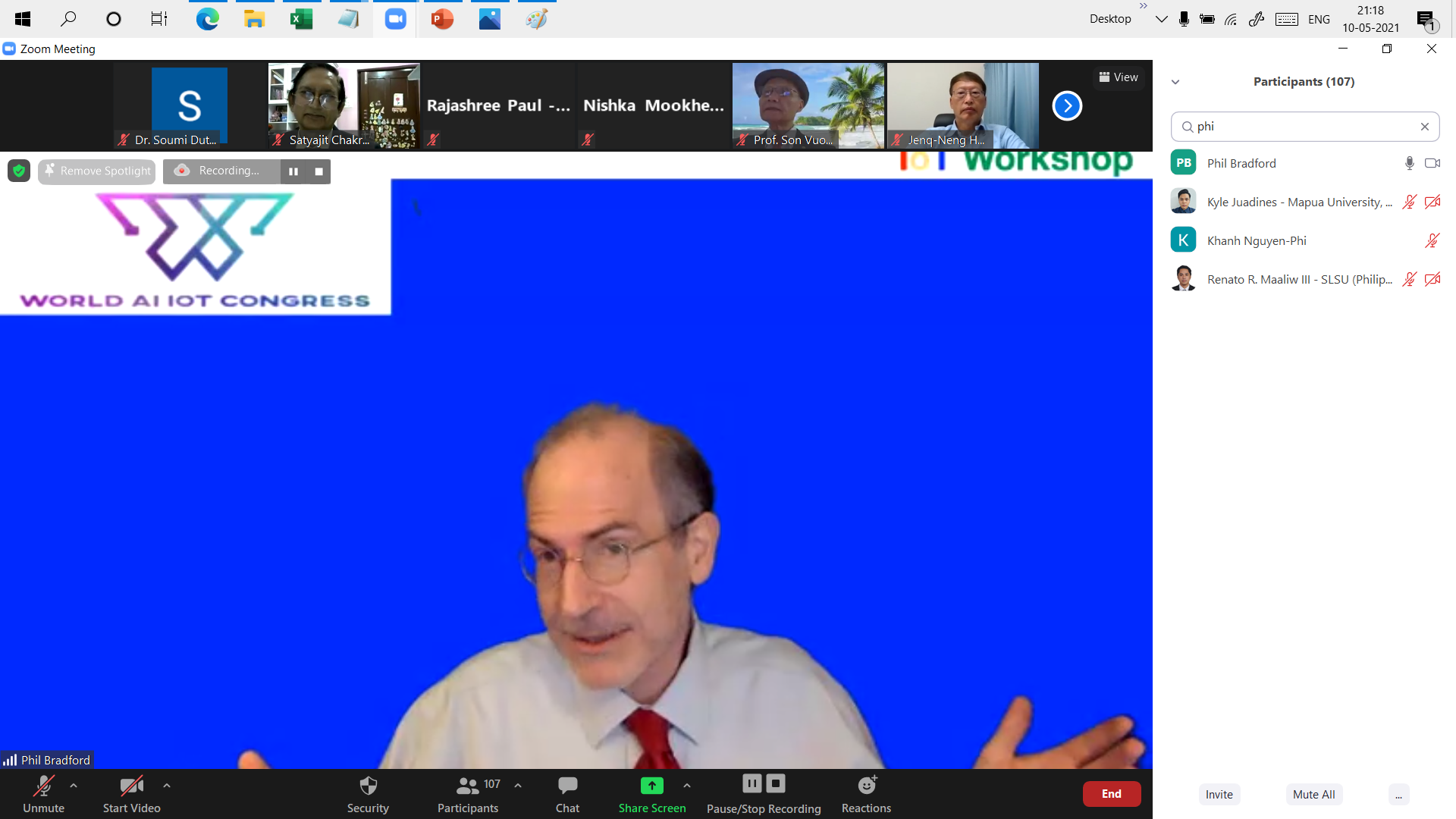Expand video options arrow beside Start Video
1456x819 pixels.
[x=167, y=786]
